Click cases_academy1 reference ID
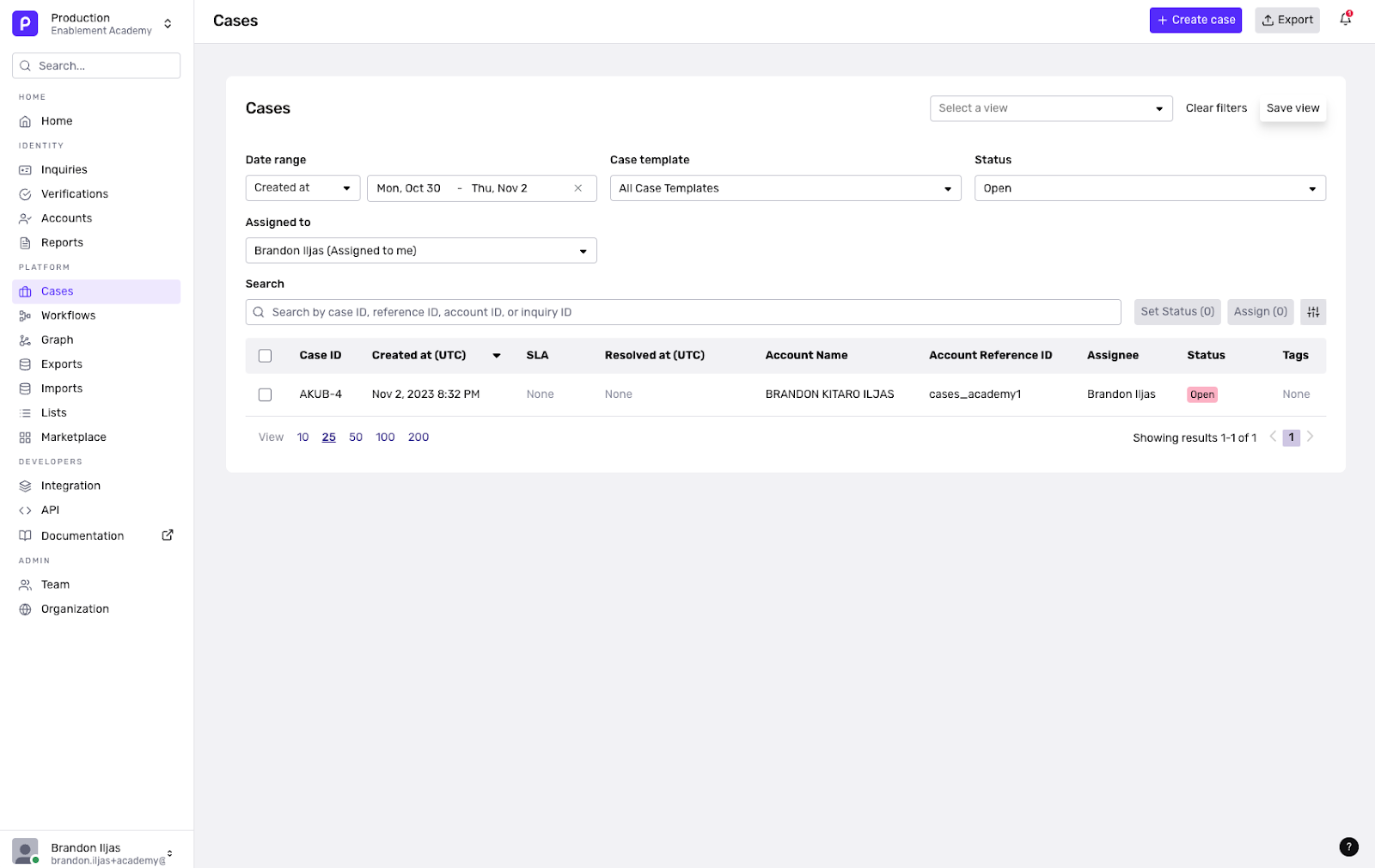This screenshot has width=1375, height=868. coord(975,394)
